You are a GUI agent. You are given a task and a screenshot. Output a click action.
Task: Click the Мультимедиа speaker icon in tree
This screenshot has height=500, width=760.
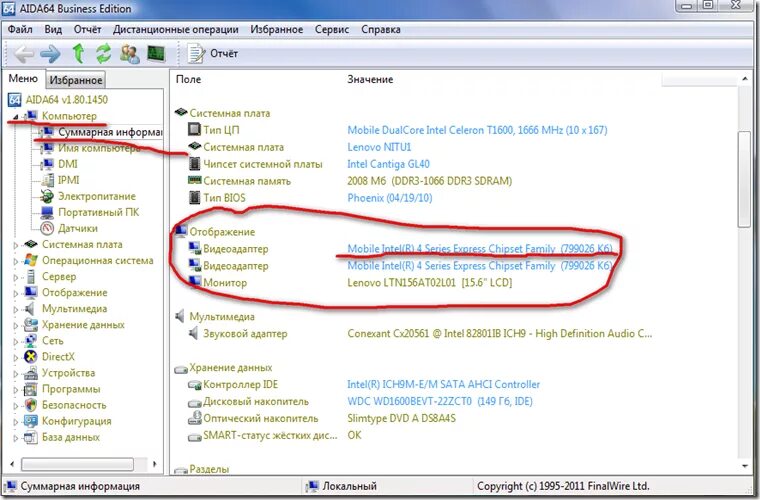(31, 309)
